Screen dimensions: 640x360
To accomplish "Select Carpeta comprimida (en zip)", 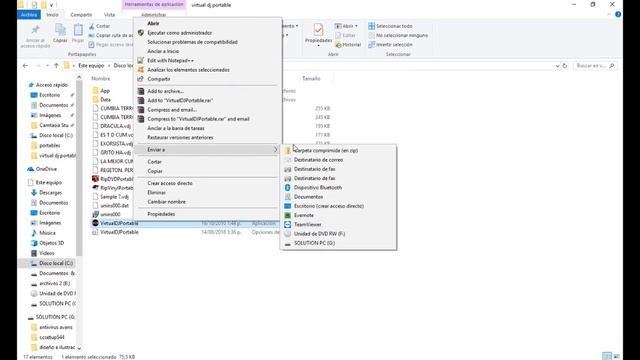I will [326, 151].
